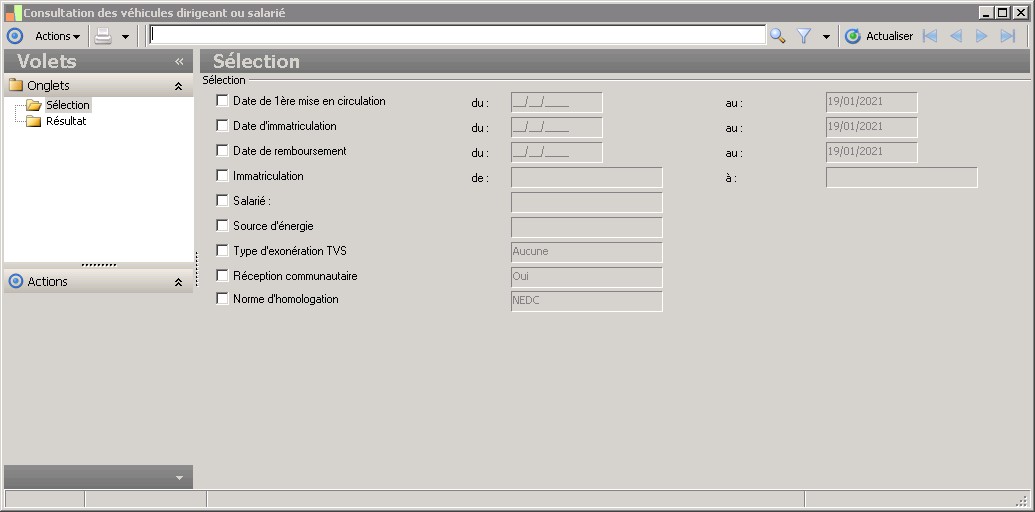Screen dimensions: 1035x512
Task: Enable Immatriculation checkbox
Action: pyautogui.click(x=222, y=176)
